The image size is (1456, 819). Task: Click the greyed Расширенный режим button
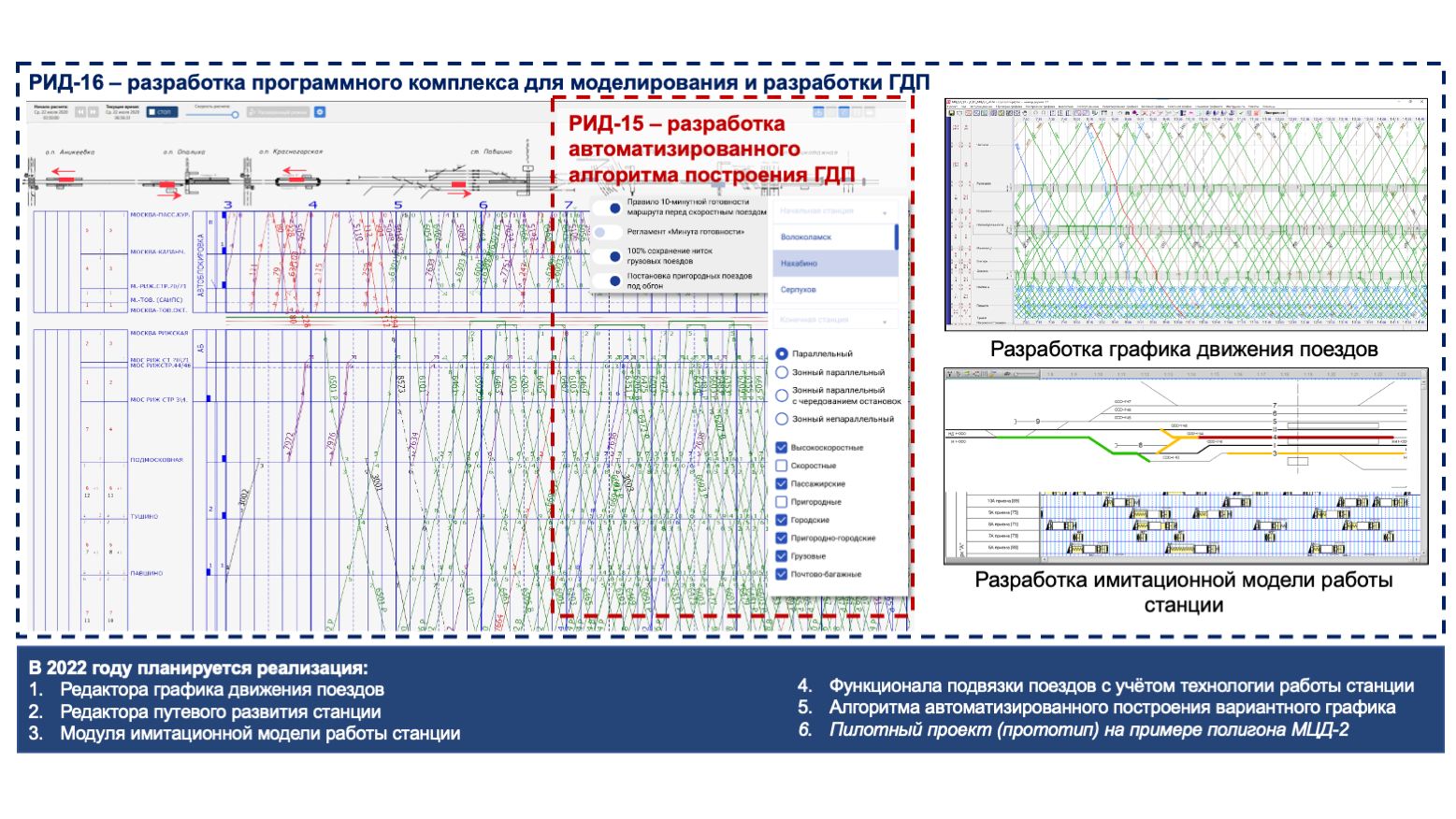pos(278,112)
